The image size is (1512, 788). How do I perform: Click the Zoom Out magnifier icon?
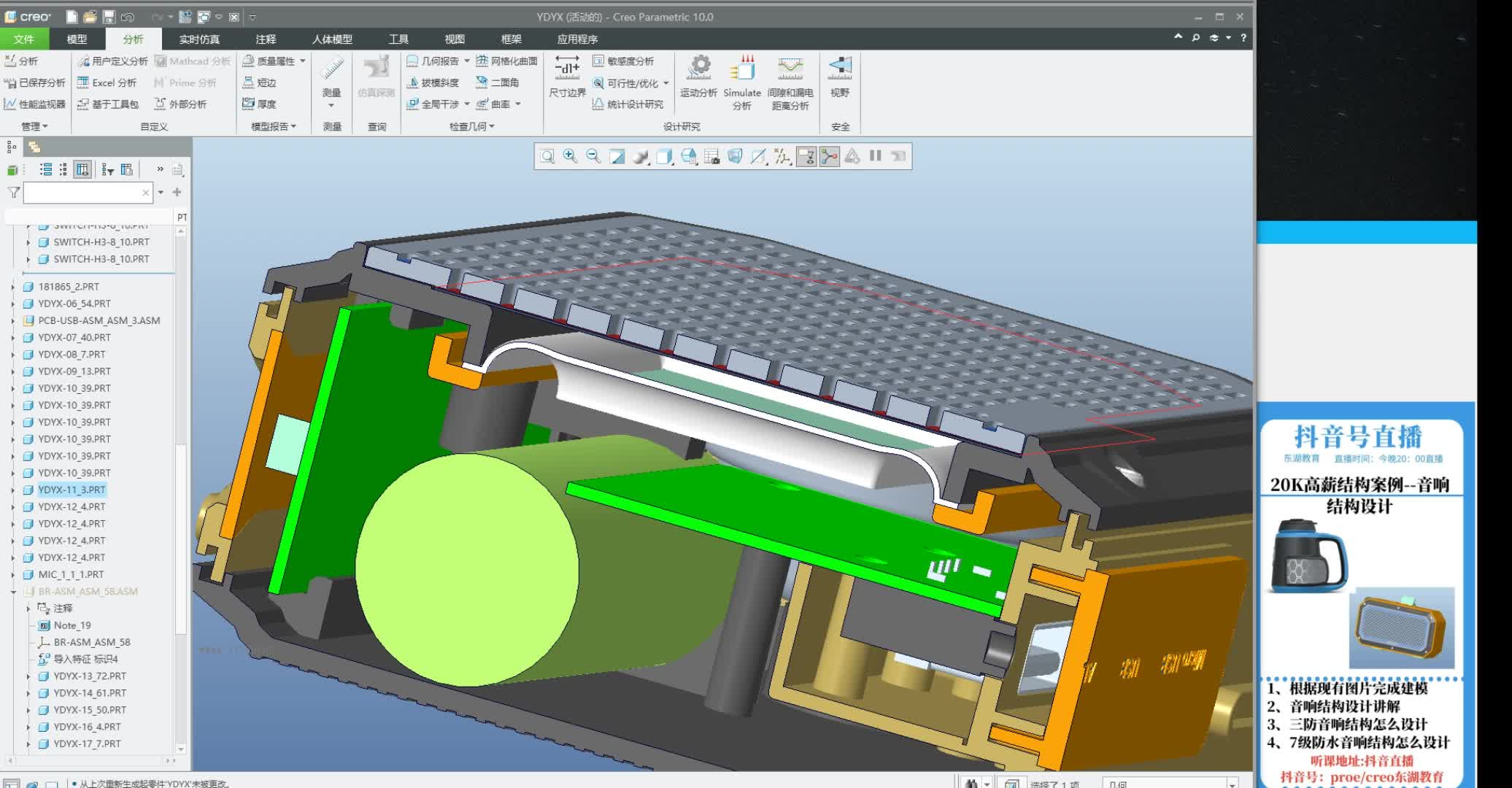click(593, 156)
